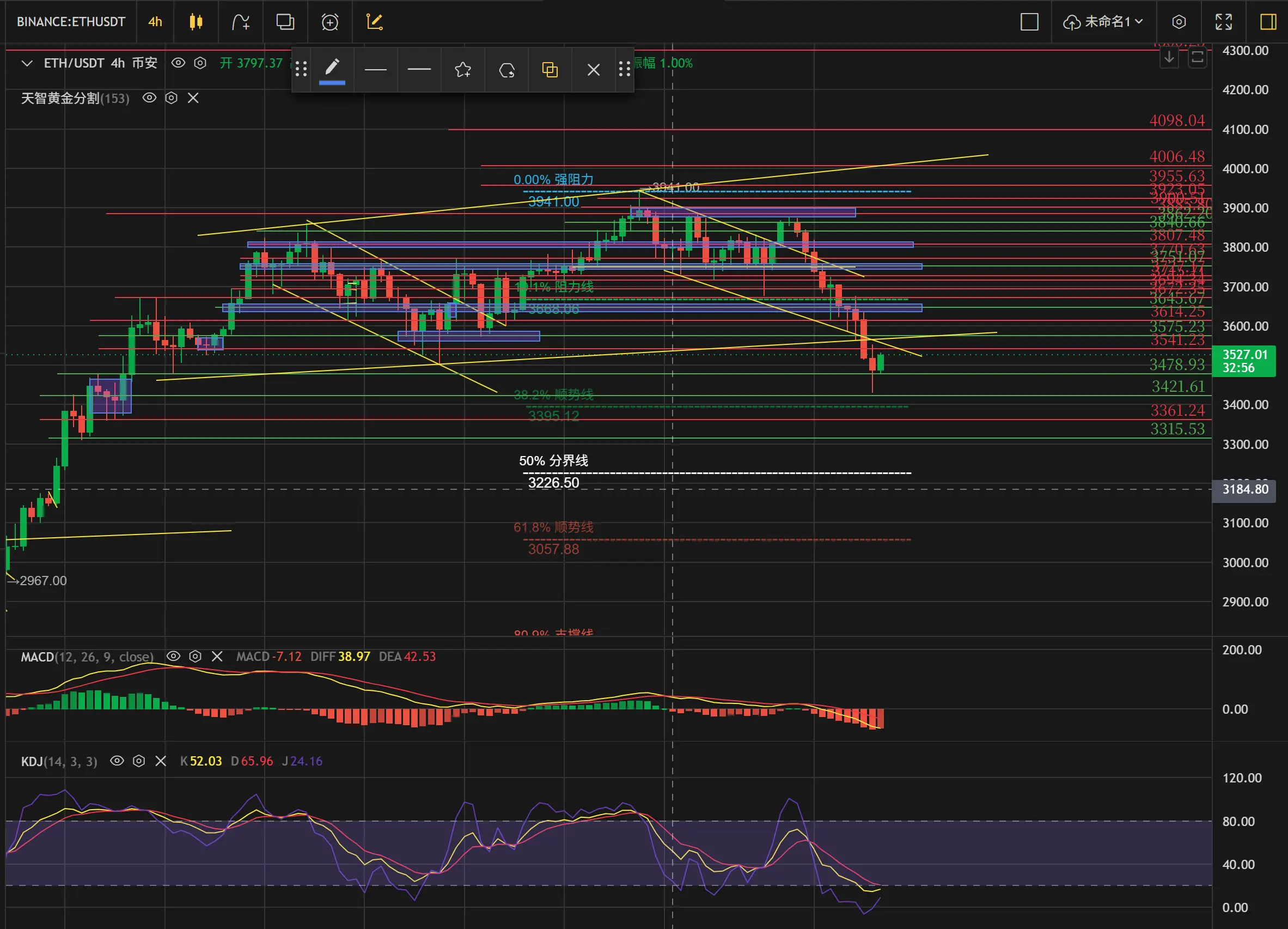The height and width of the screenshot is (929, 1288).
Task: Create a price alert with the alarm icon
Action: coord(330,22)
